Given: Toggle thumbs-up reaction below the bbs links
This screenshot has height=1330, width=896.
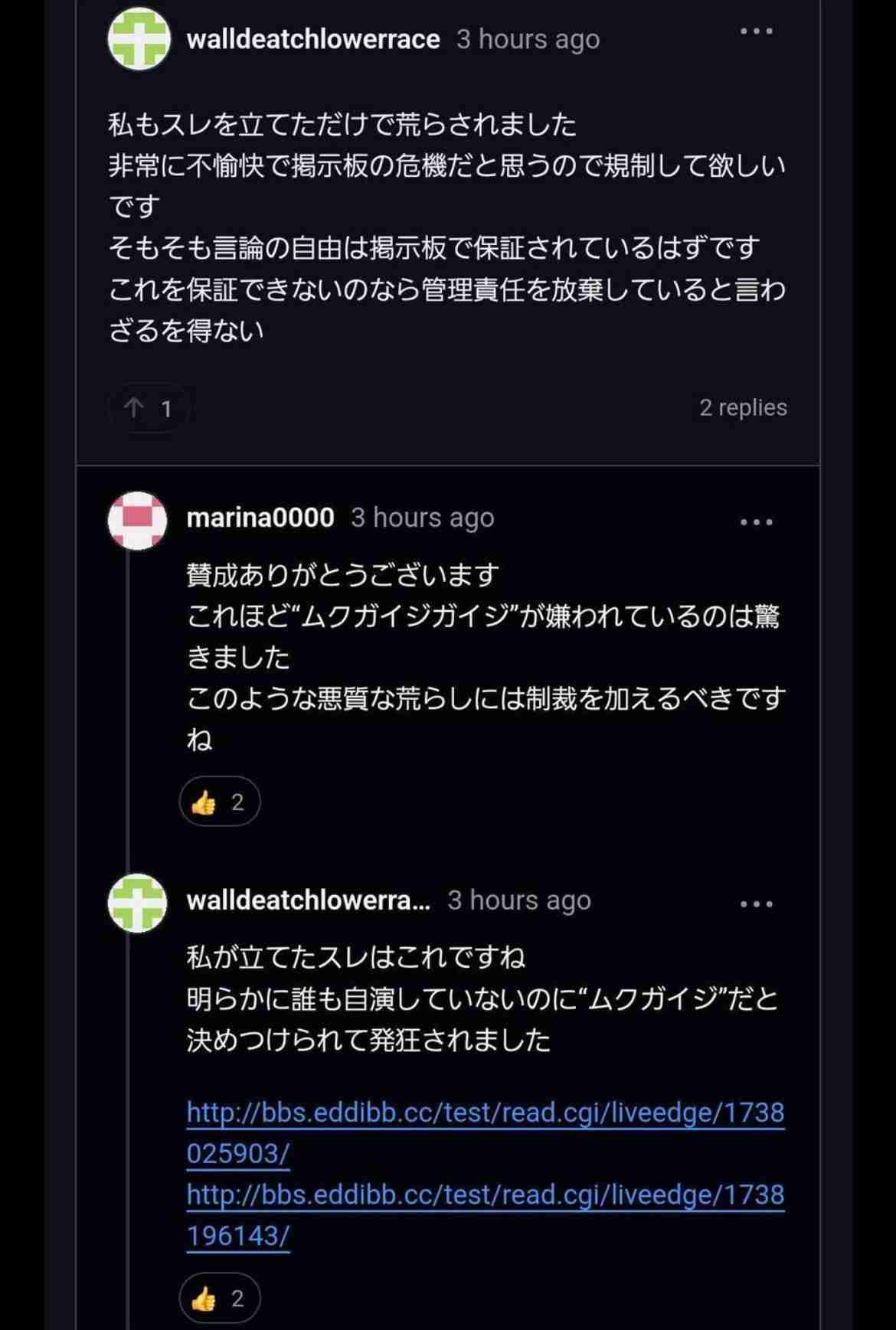Looking at the screenshot, I should click(220, 1299).
